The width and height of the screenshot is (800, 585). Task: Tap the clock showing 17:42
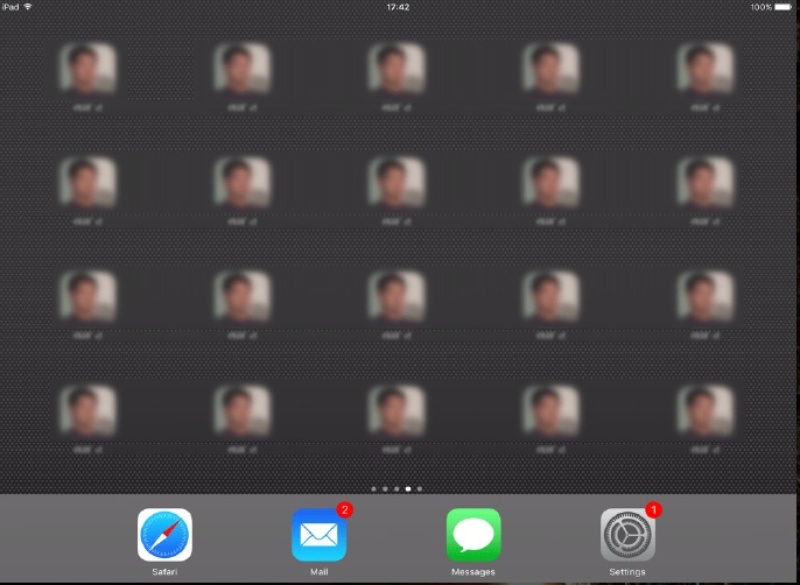(x=398, y=7)
